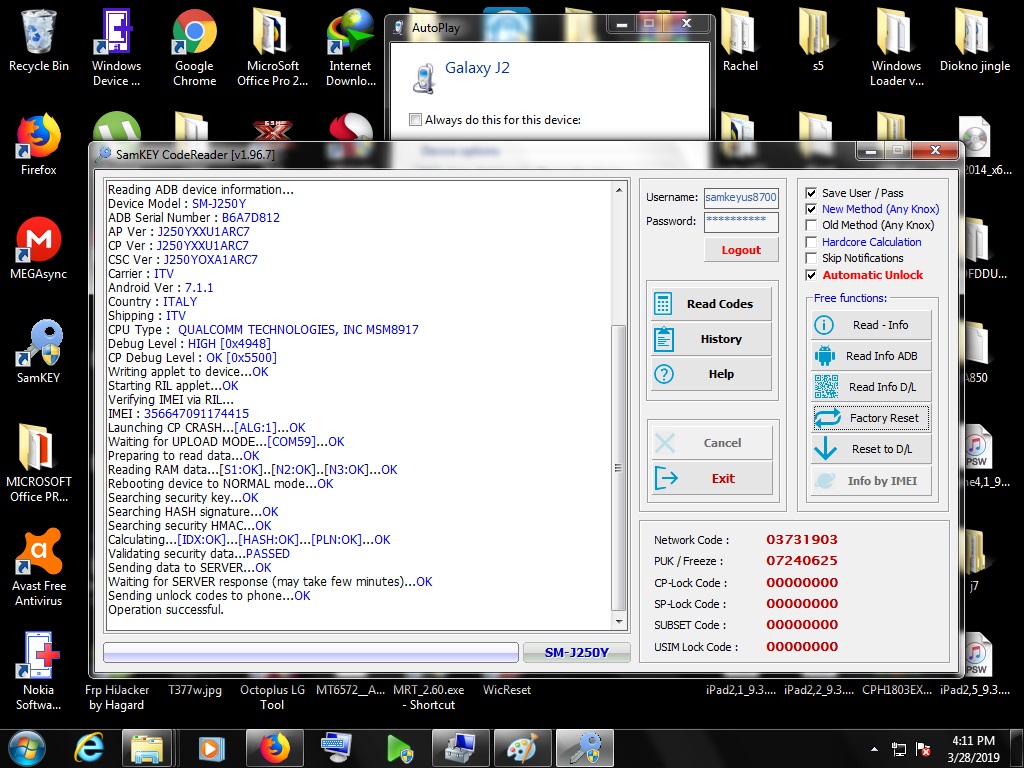This screenshot has width=1024, height=768.
Task: Select Diokno jingle folder
Action: pyautogui.click(x=974, y=40)
